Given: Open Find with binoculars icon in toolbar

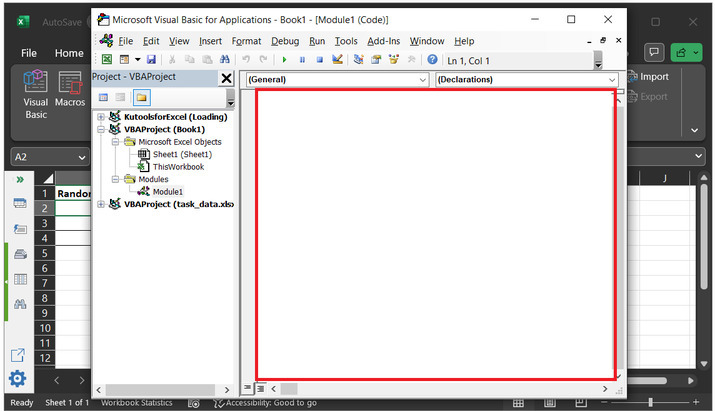Looking at the screenshot, I should [225, 59].
